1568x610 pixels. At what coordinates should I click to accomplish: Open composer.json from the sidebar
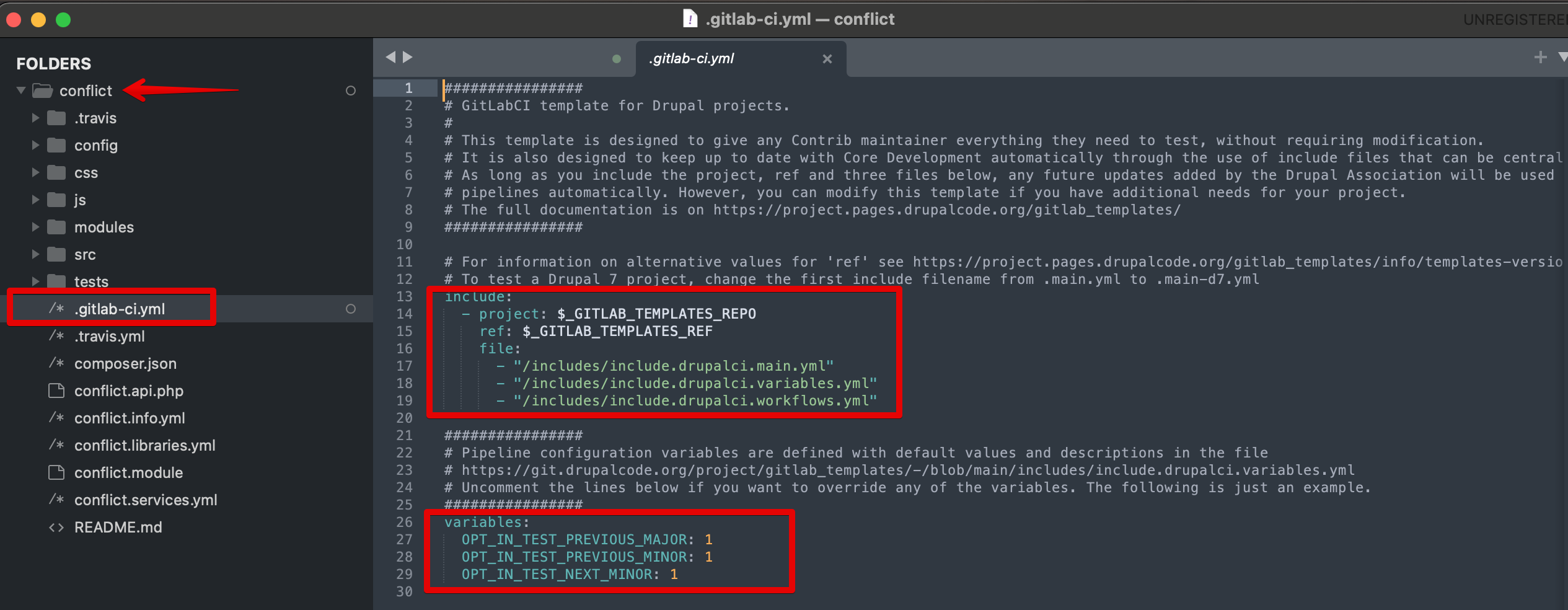click(125, 363)
